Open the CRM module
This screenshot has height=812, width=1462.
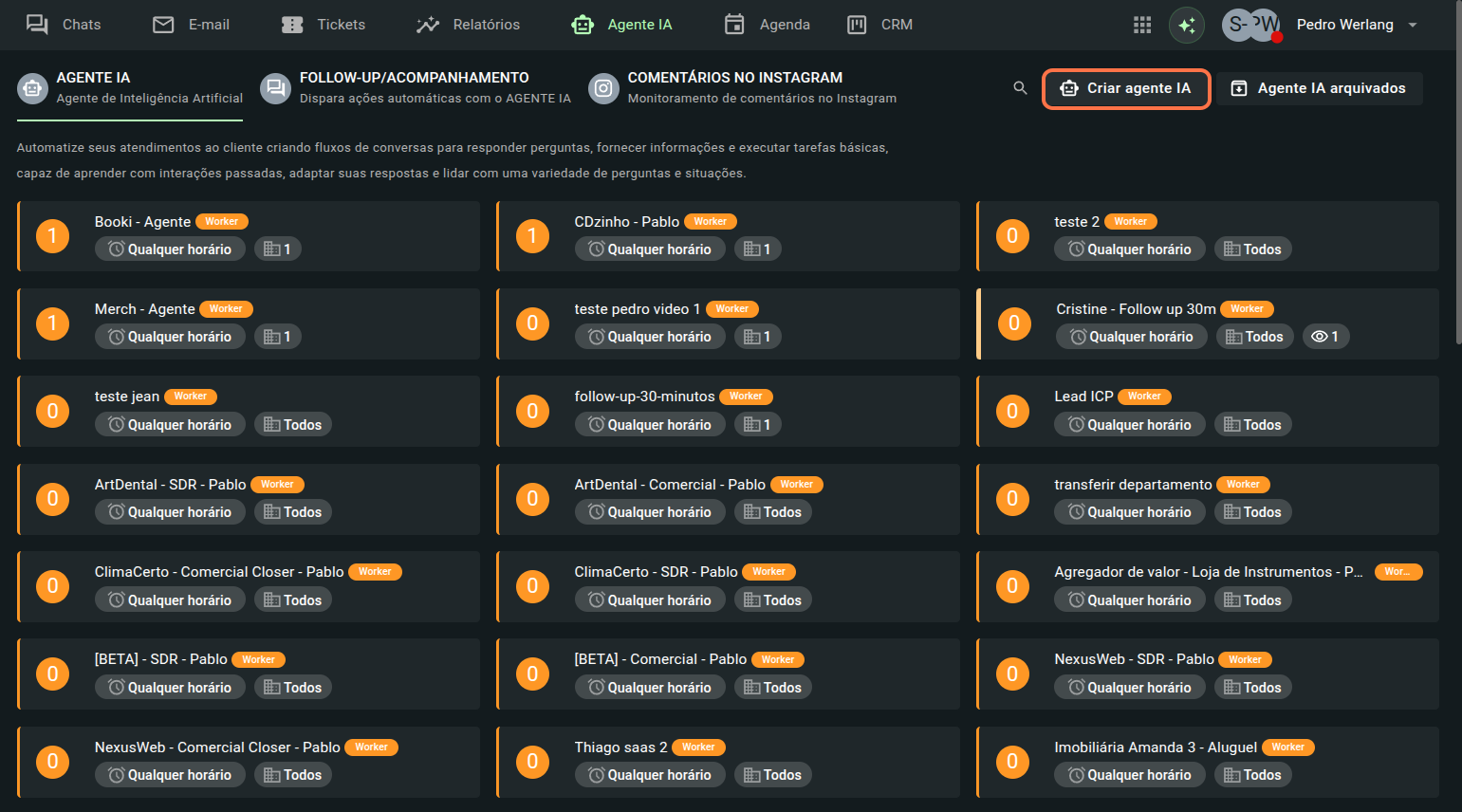tap(879, 25)
